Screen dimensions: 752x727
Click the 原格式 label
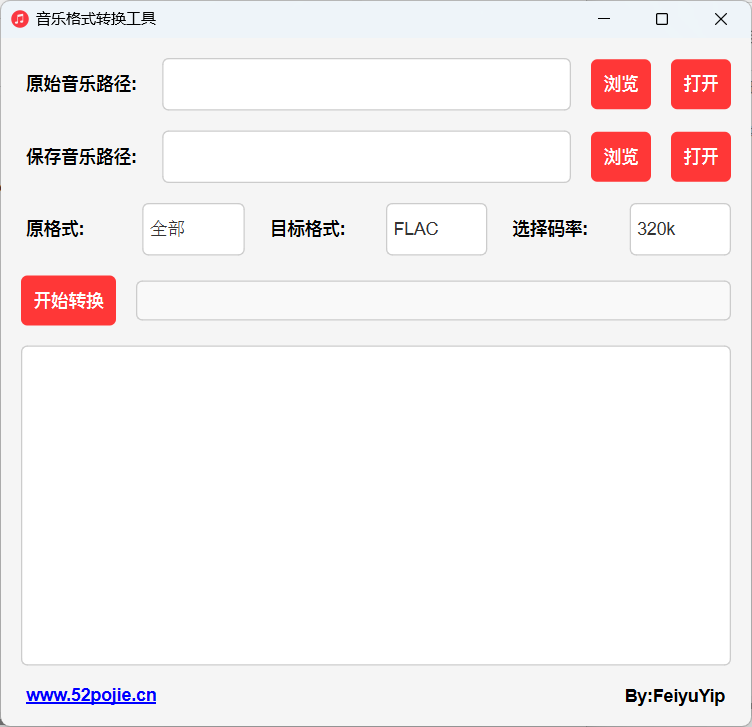point(55,229)
